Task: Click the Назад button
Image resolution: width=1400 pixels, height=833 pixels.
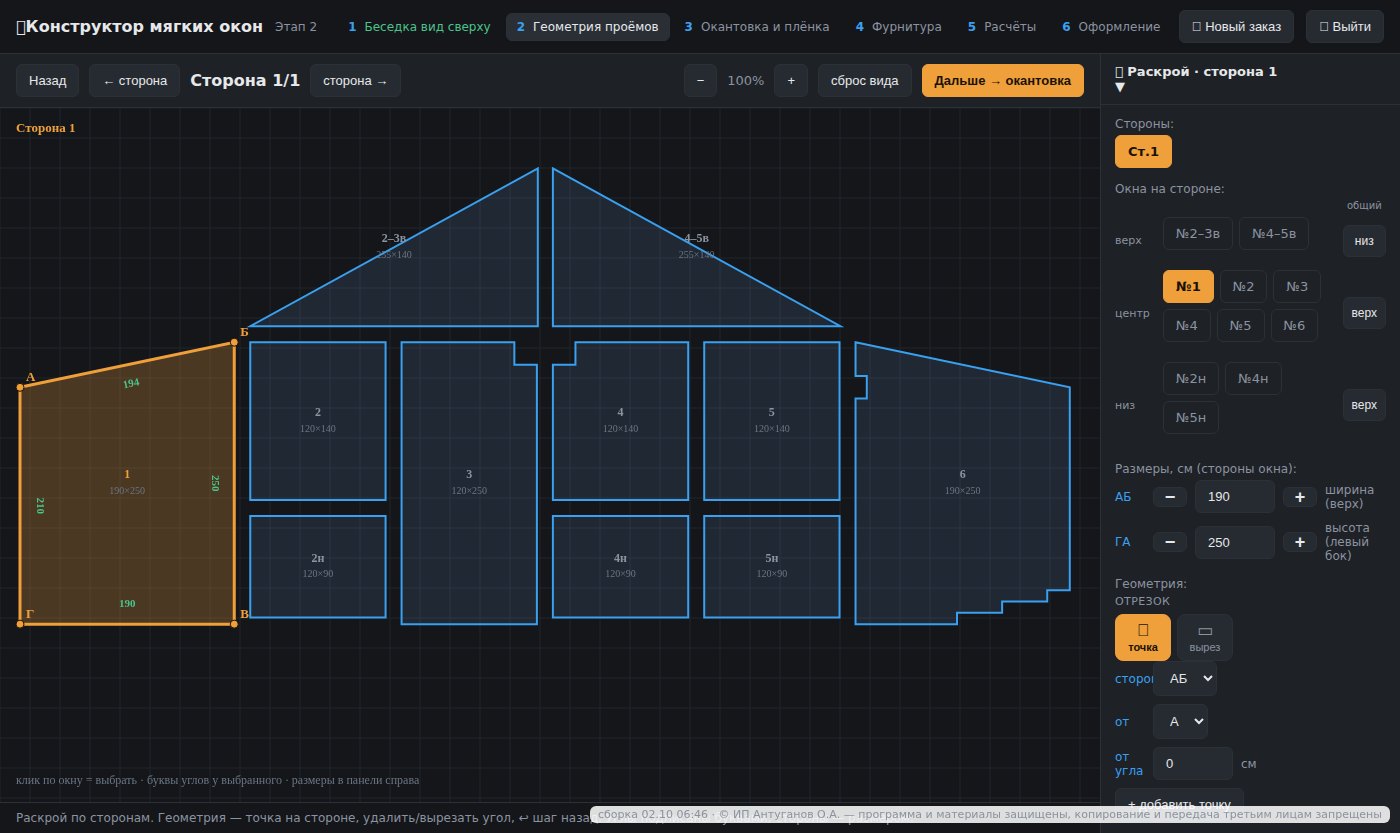Action: tap(47, 81)
